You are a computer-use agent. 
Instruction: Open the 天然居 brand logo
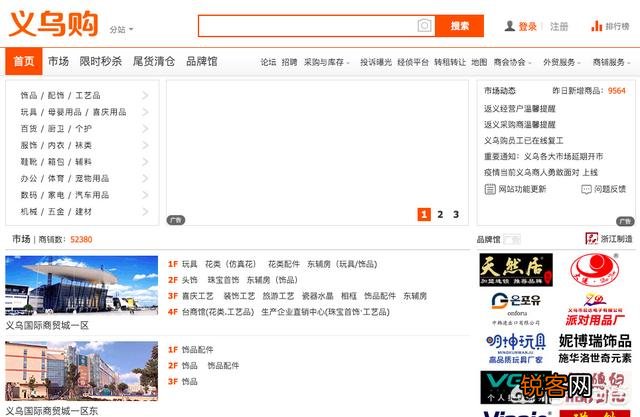pos(516,269)
